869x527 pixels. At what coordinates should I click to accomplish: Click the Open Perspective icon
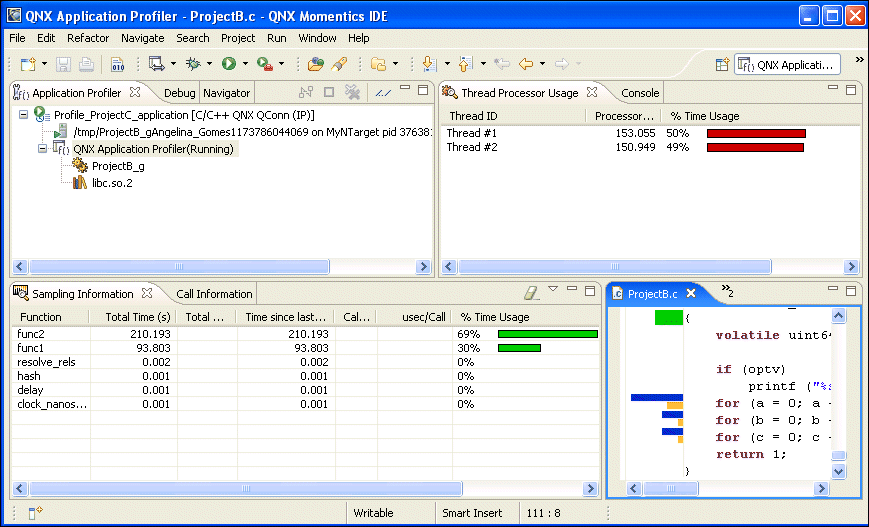click(721, 64)
